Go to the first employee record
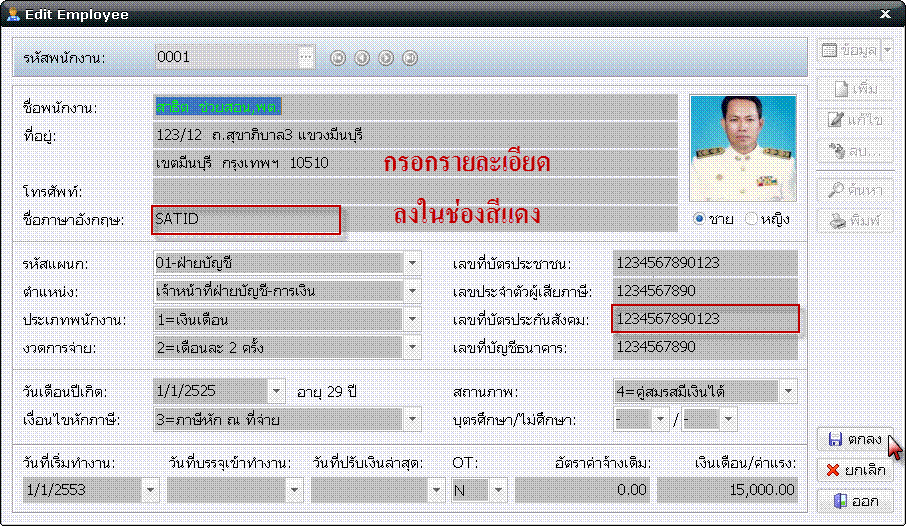This screenshot has height=526, width=906. tap(338, 58)
